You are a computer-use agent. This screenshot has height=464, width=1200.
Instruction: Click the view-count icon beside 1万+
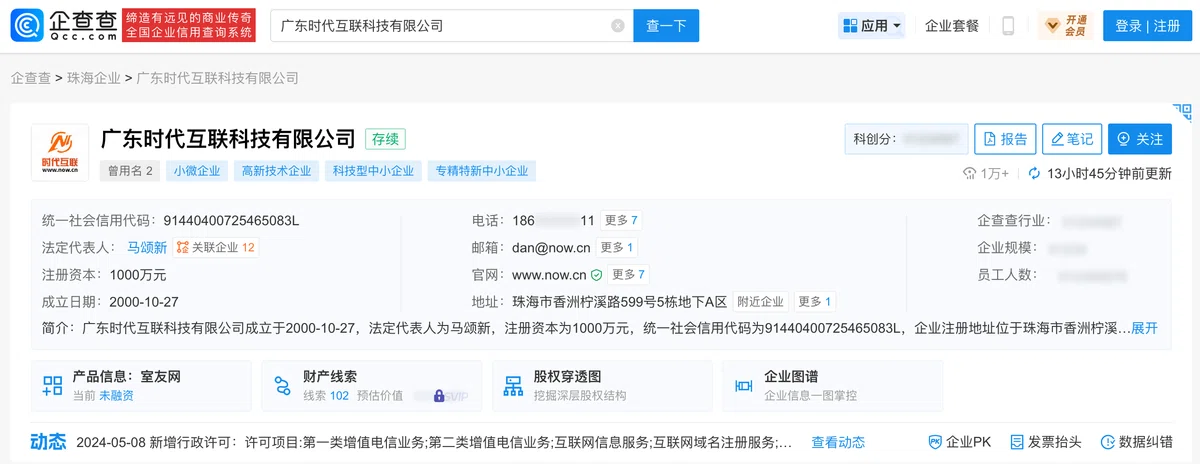(x=969, y=173)
